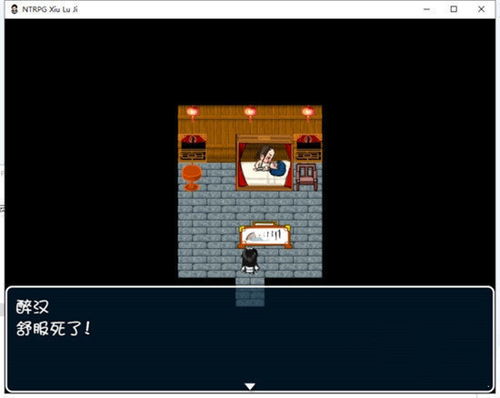Image resolution: width=500 pixels, height=398 pixels.
Task: Click the left red lantern on the wall
Action: click(193, 113)
